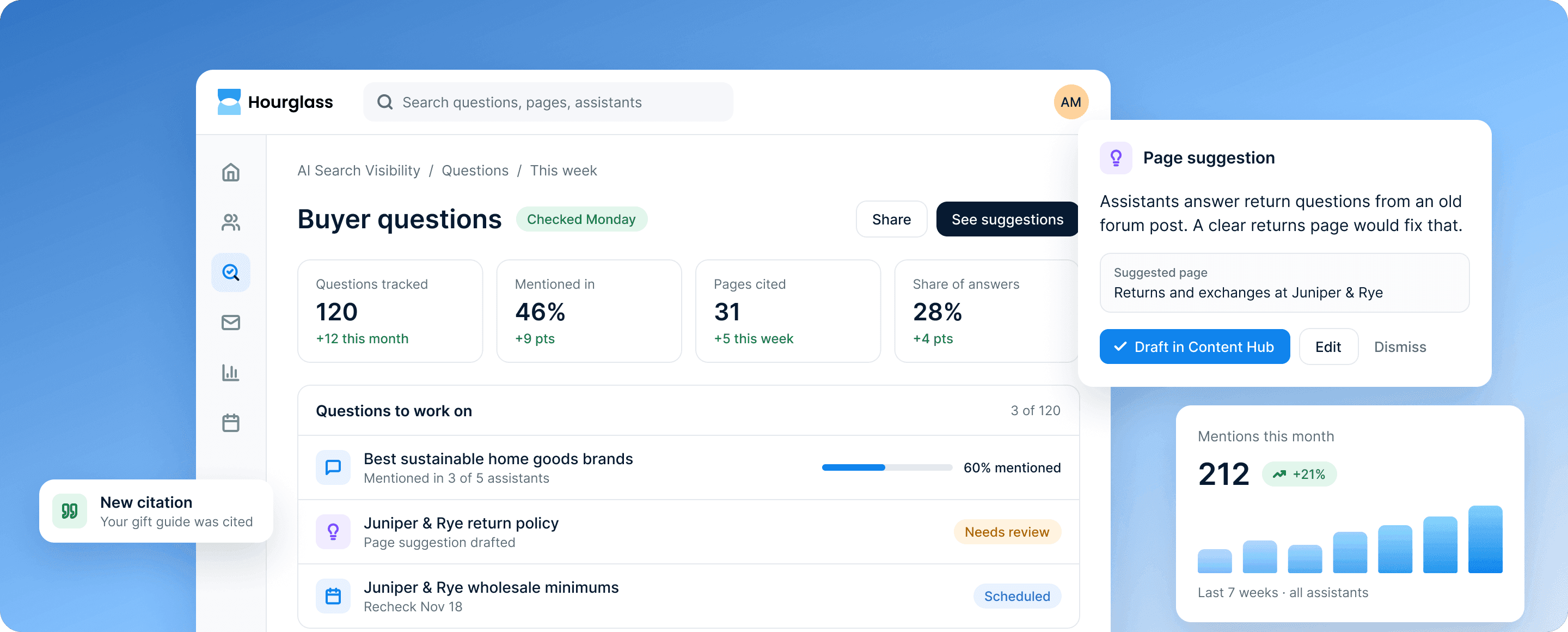Viewport: 1568px width, 632px height.
Task: Select the search visibility sidebar icon
Action: pyautogui.click(x=231, y=272)
